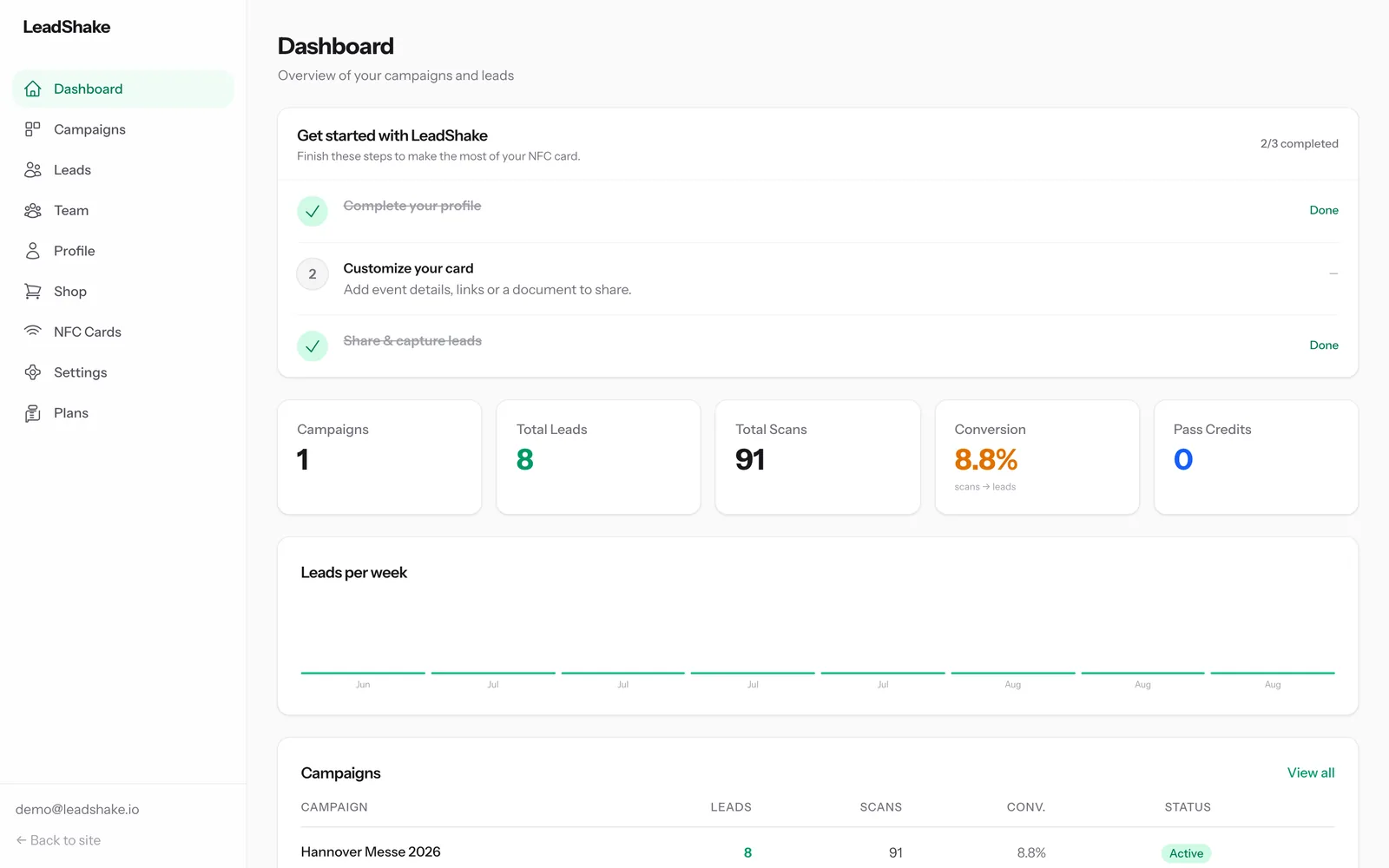This screenshot has width=1389, height=868.
Task: Click the Shop cart icon
Action: click(x=33, y=292)
